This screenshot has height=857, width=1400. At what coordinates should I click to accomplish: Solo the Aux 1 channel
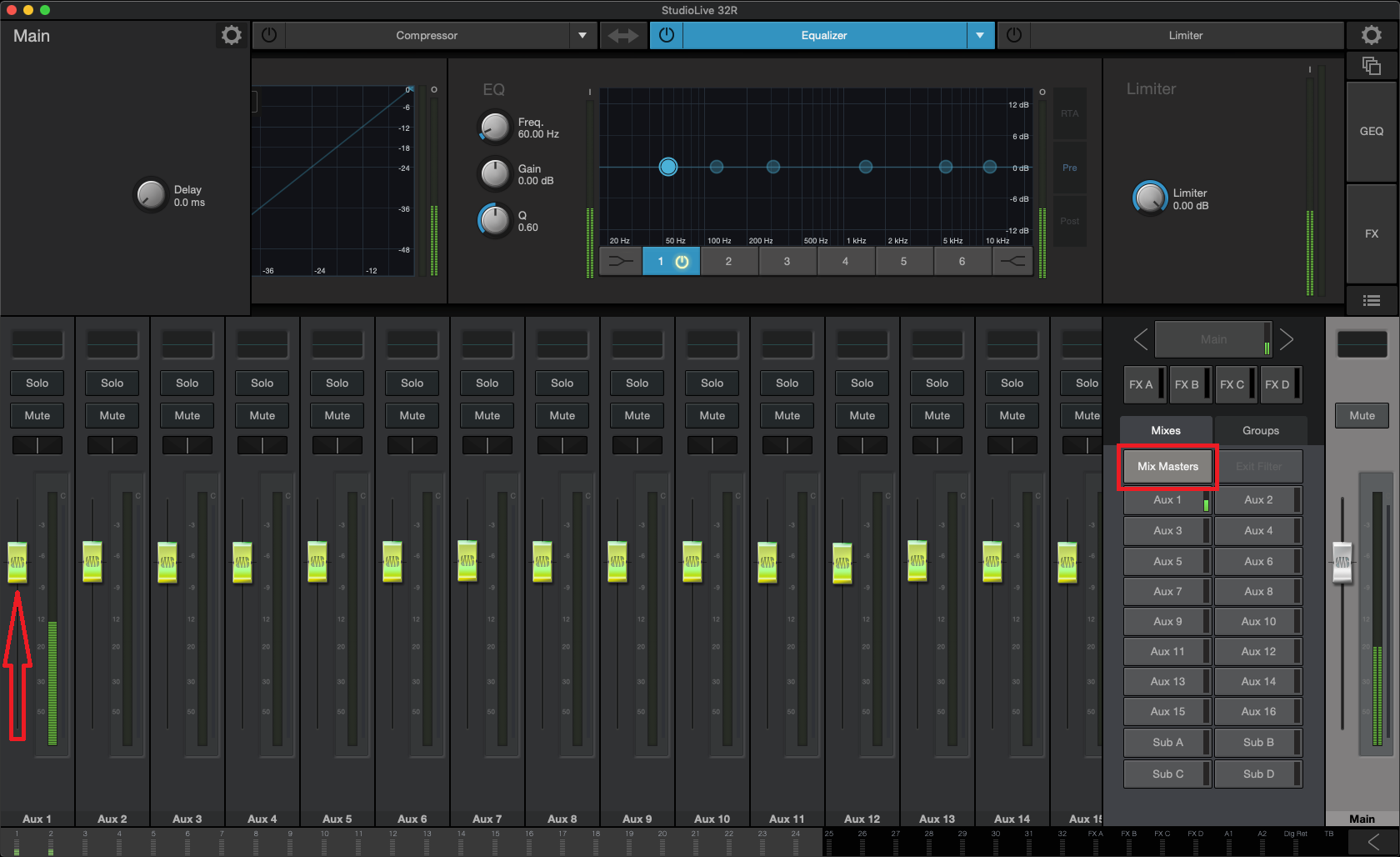pyautogui.click(x=37, y=383)
